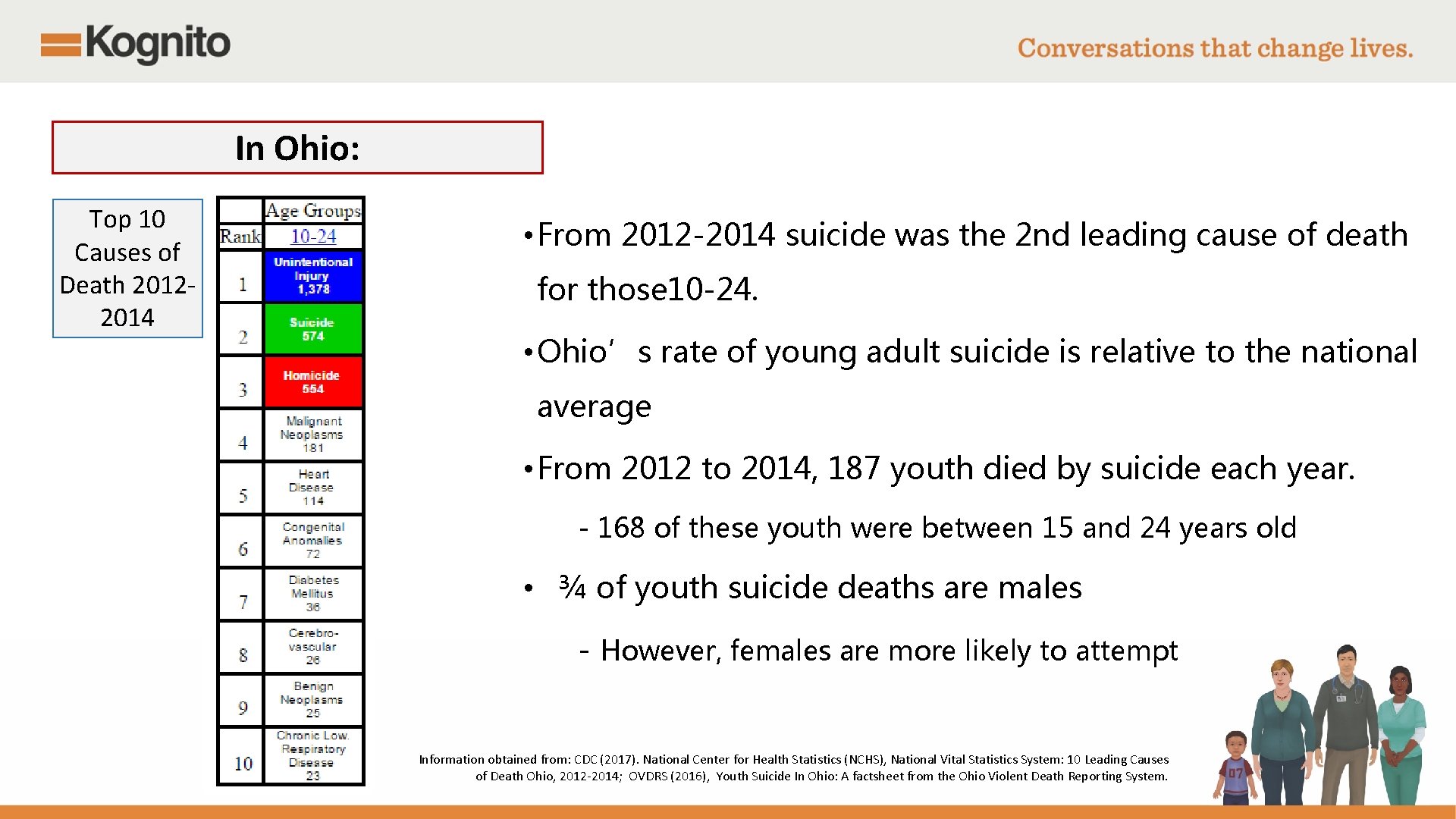This screenshot has height=819, width=1456.
Task: Select the 'Ohio's rate of young adult suicide' bullet
Action: [x=971, y=378]
